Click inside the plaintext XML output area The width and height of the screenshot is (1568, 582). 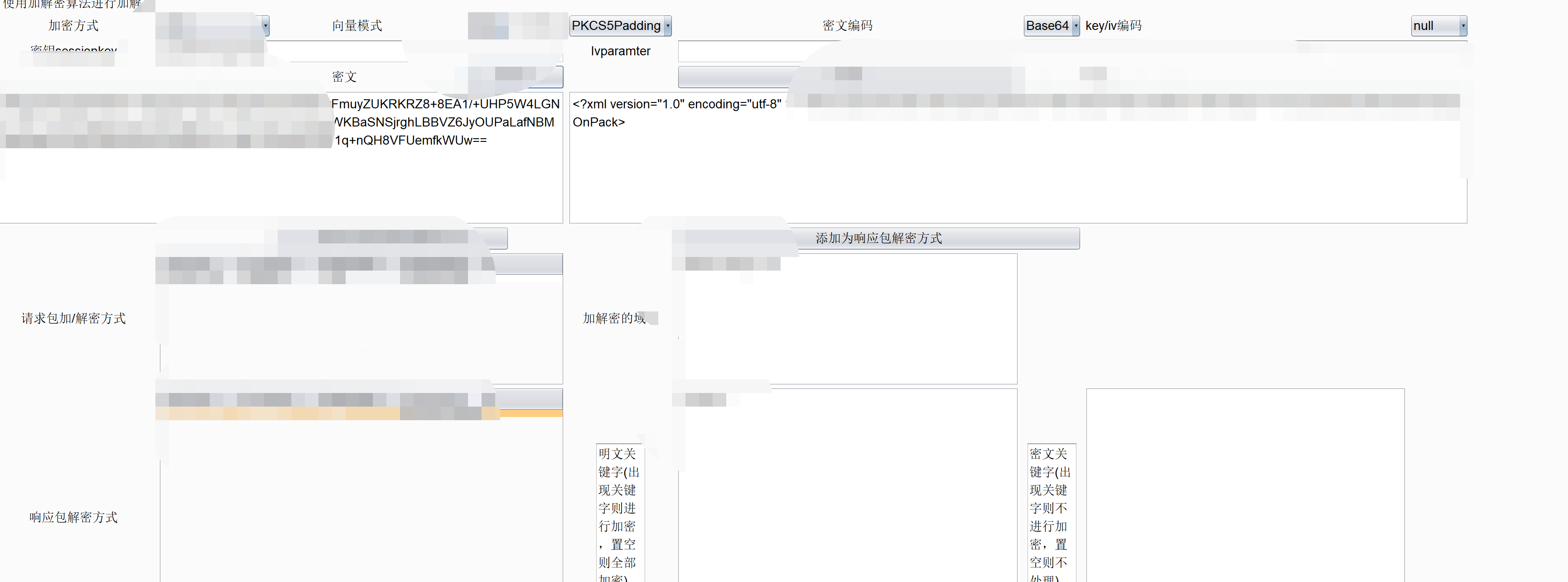pyautogui.click(x=1018, y=158)
